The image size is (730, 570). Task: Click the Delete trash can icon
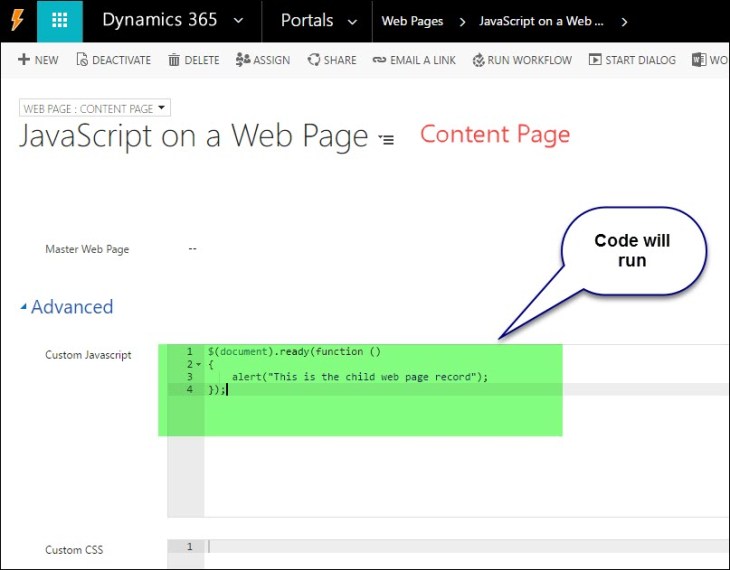174,60
